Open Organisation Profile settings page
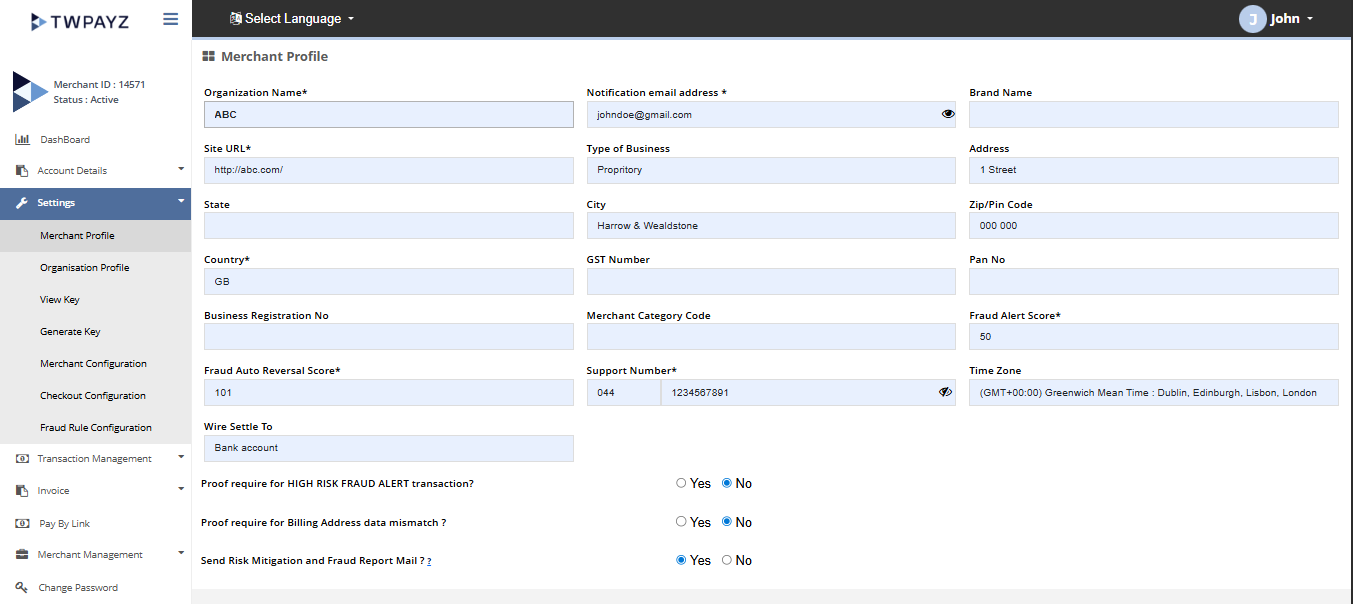Image resolution: width=1353 pixels, height=604 pixels. [x=84, y=268]
